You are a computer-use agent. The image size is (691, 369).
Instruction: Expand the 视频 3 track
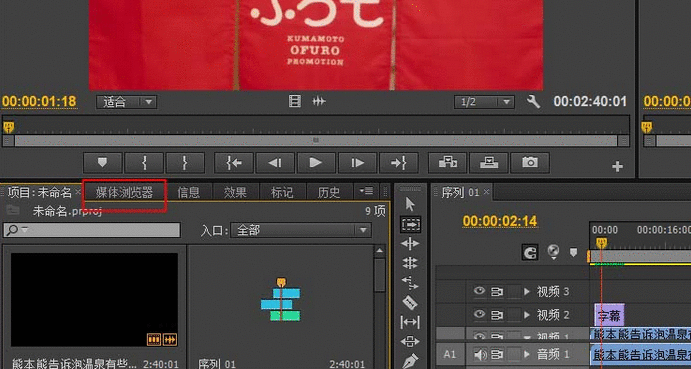tap(527, 291)
